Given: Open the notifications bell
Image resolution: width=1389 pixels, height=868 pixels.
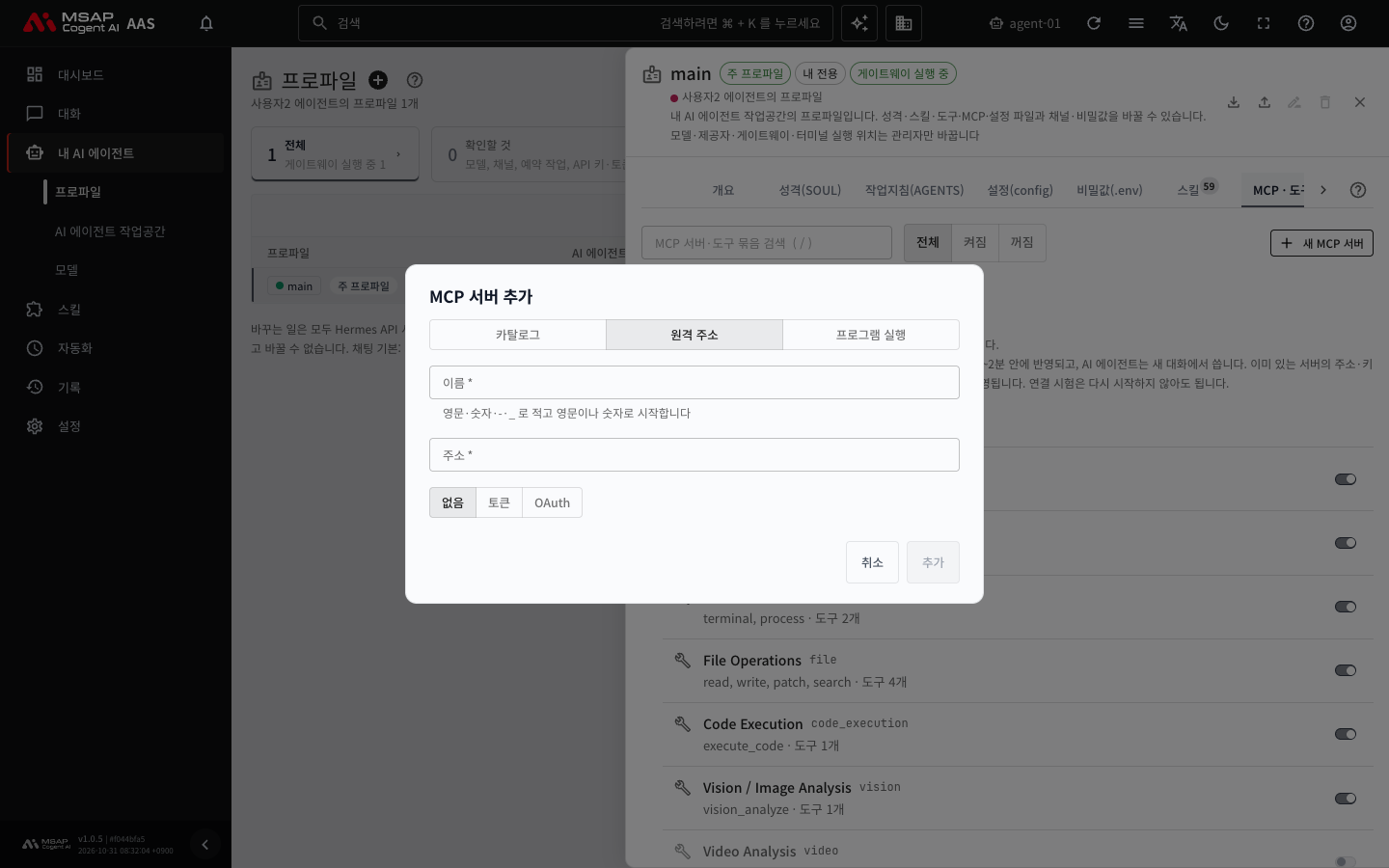Looking at the screenshot, I should 206,23.
